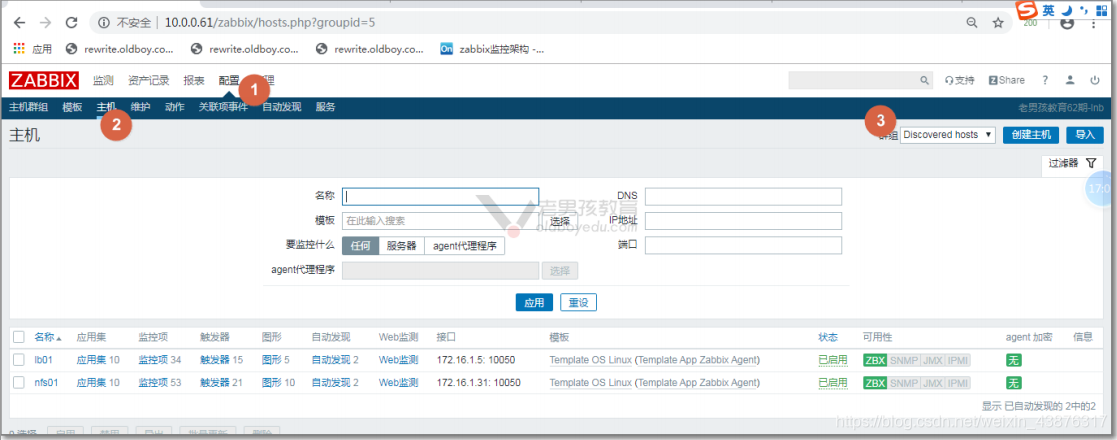
Task: Open the Discovered hosts group dropdown
Action: click(x=947, y=135)
